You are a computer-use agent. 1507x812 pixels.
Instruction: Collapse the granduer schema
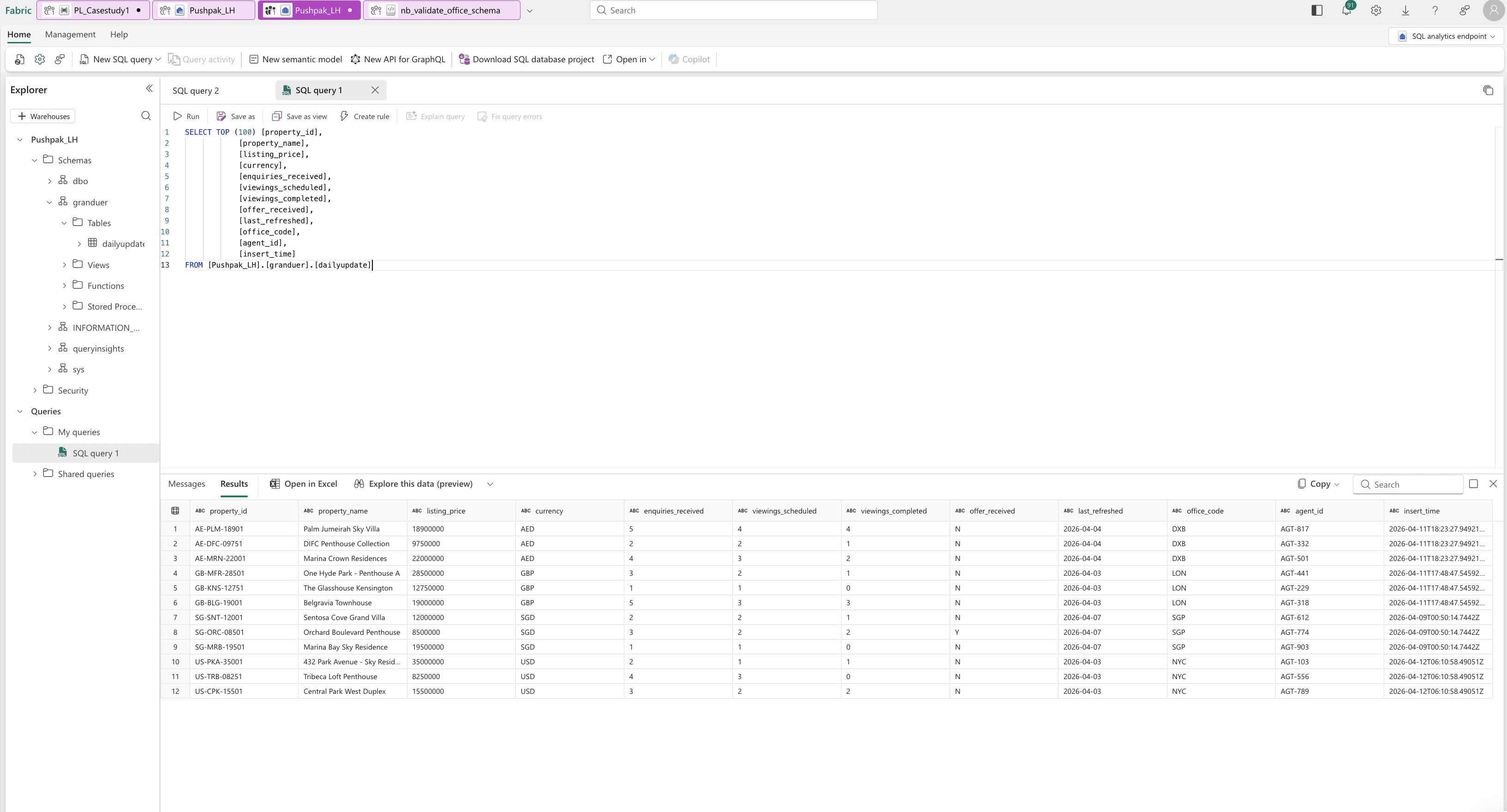pos(50,203)
